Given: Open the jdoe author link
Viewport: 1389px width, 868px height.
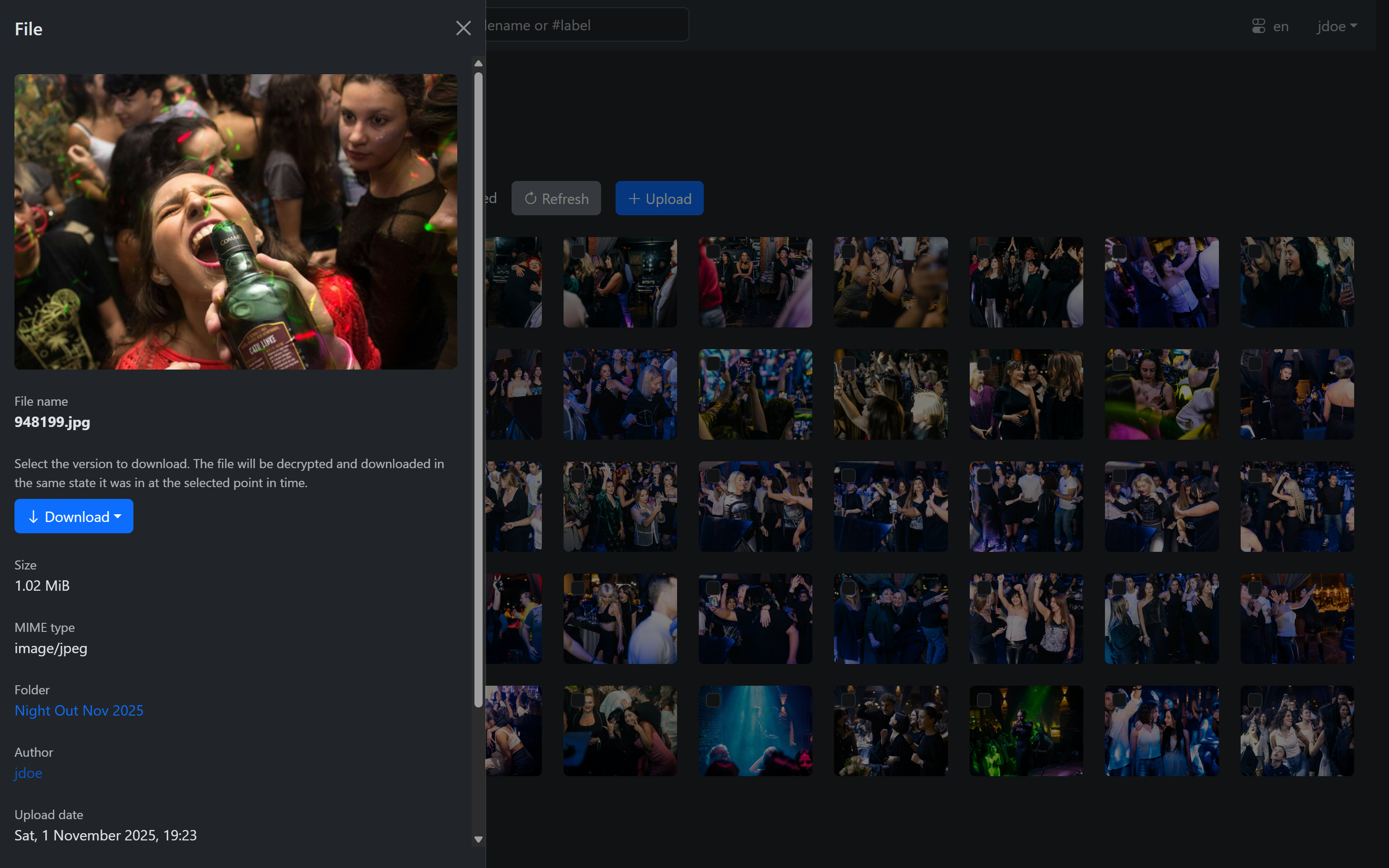Looking at the screenshot, I should 28,773.
